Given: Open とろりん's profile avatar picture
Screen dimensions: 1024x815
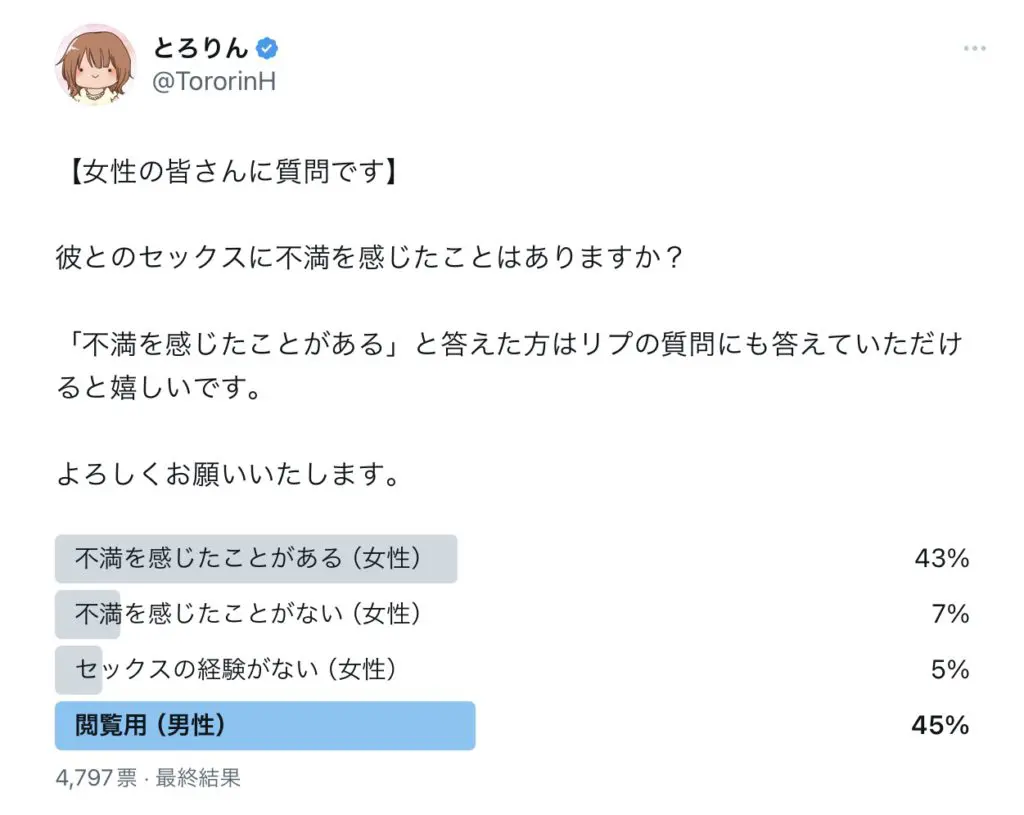Looking at the screenshot, I should [95, 65].
